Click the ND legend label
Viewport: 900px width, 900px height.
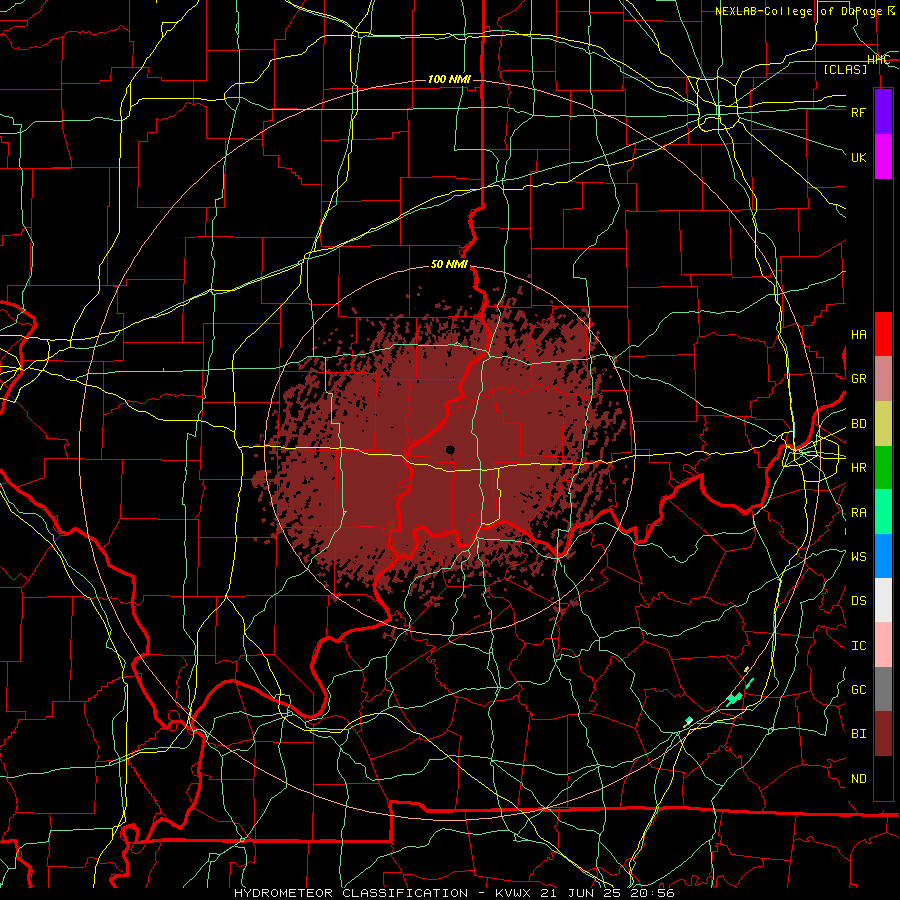tap(858, 779)
